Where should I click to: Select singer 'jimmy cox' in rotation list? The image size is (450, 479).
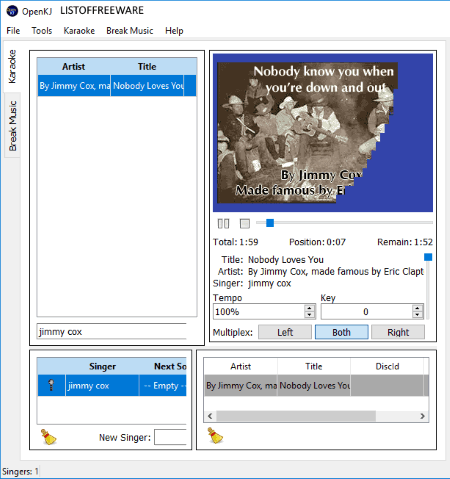pyautogui.click(x=102, y=385)
